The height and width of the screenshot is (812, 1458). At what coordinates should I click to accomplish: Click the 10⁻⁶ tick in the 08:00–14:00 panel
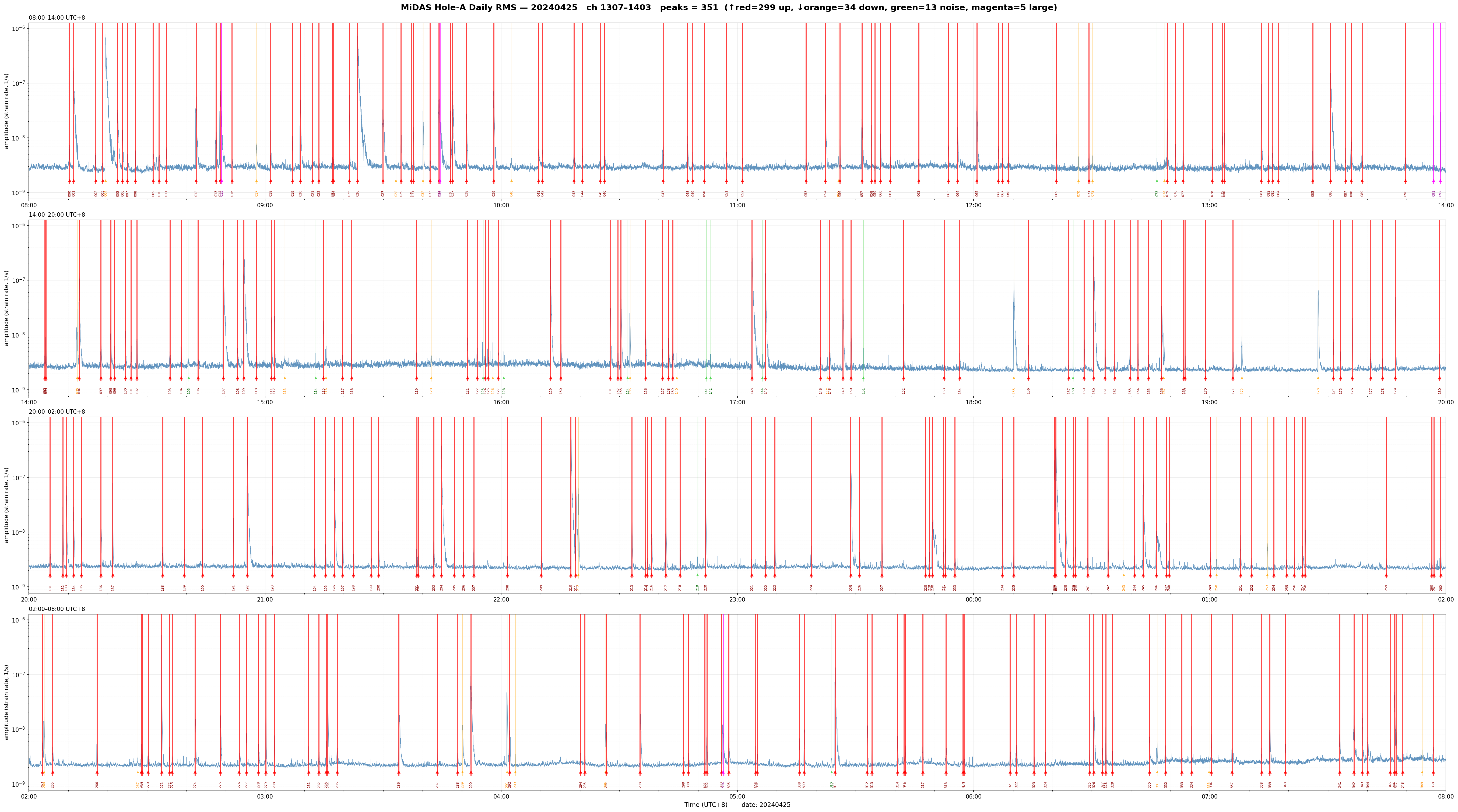pos(19,28)
